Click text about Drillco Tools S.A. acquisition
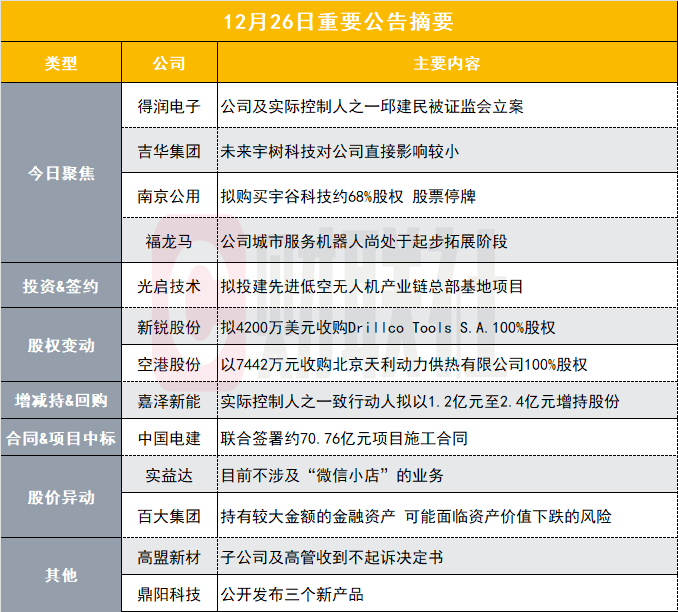This screenshot has width=678, height=612. pyautogui.click(x=388, y=327)
